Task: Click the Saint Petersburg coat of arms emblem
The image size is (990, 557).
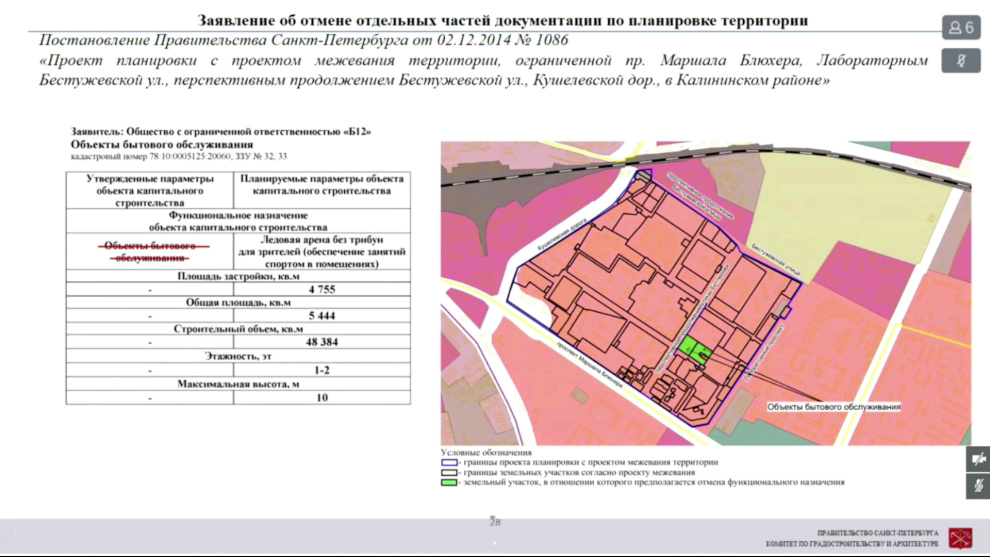Action: coord(960,538)
